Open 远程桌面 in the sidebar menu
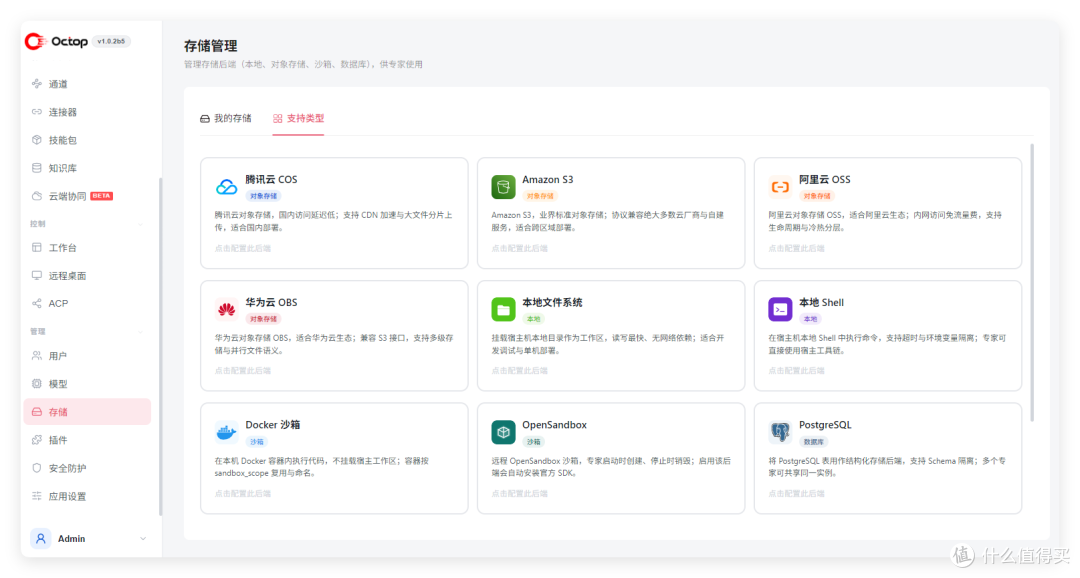 click(87, 276)
